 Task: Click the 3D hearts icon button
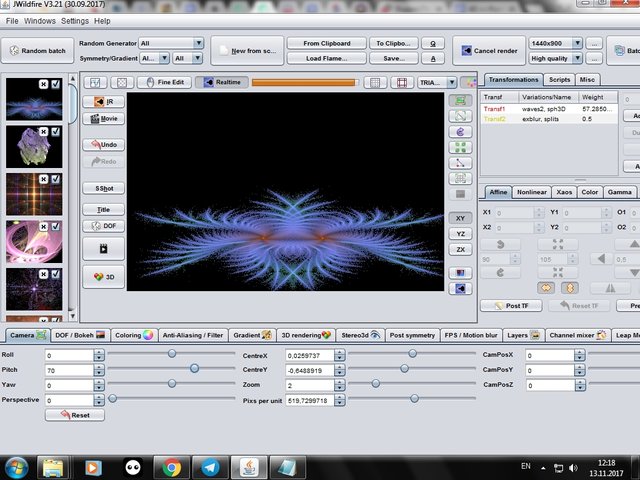[104, 277]
